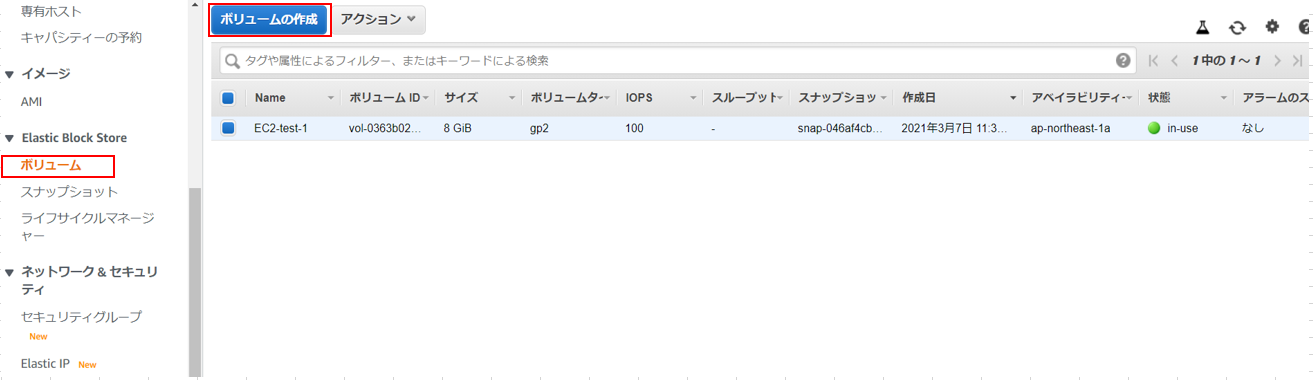Open サイズ column dropdown arrow

coord(512,98)
